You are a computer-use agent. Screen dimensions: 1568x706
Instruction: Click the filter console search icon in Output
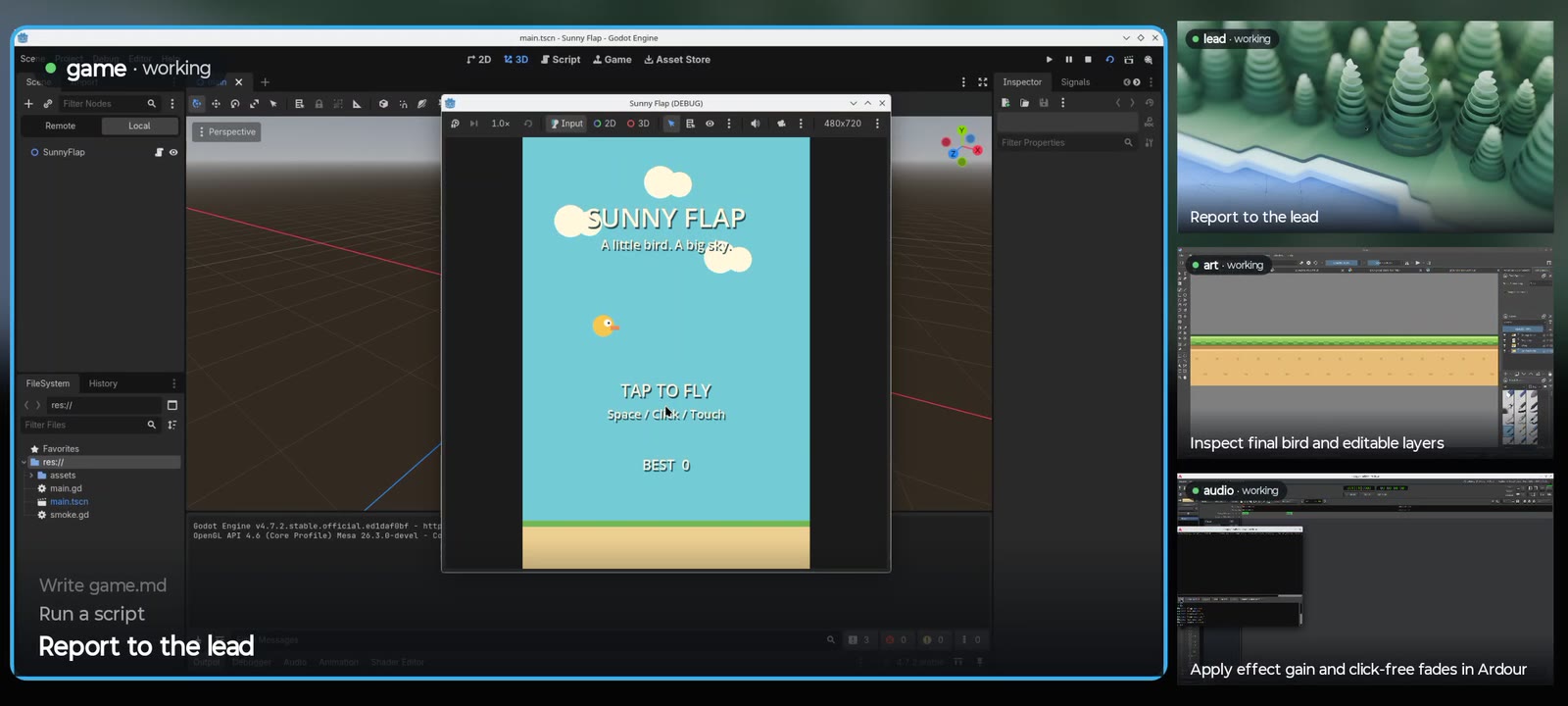(x=831, y=639)
